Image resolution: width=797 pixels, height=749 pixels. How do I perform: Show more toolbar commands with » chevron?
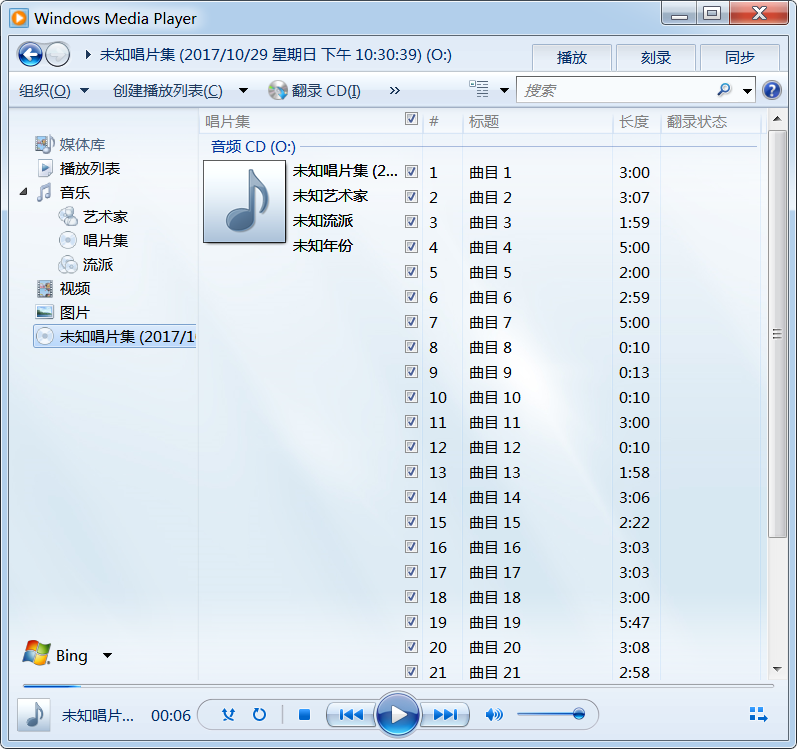(394, 91)
